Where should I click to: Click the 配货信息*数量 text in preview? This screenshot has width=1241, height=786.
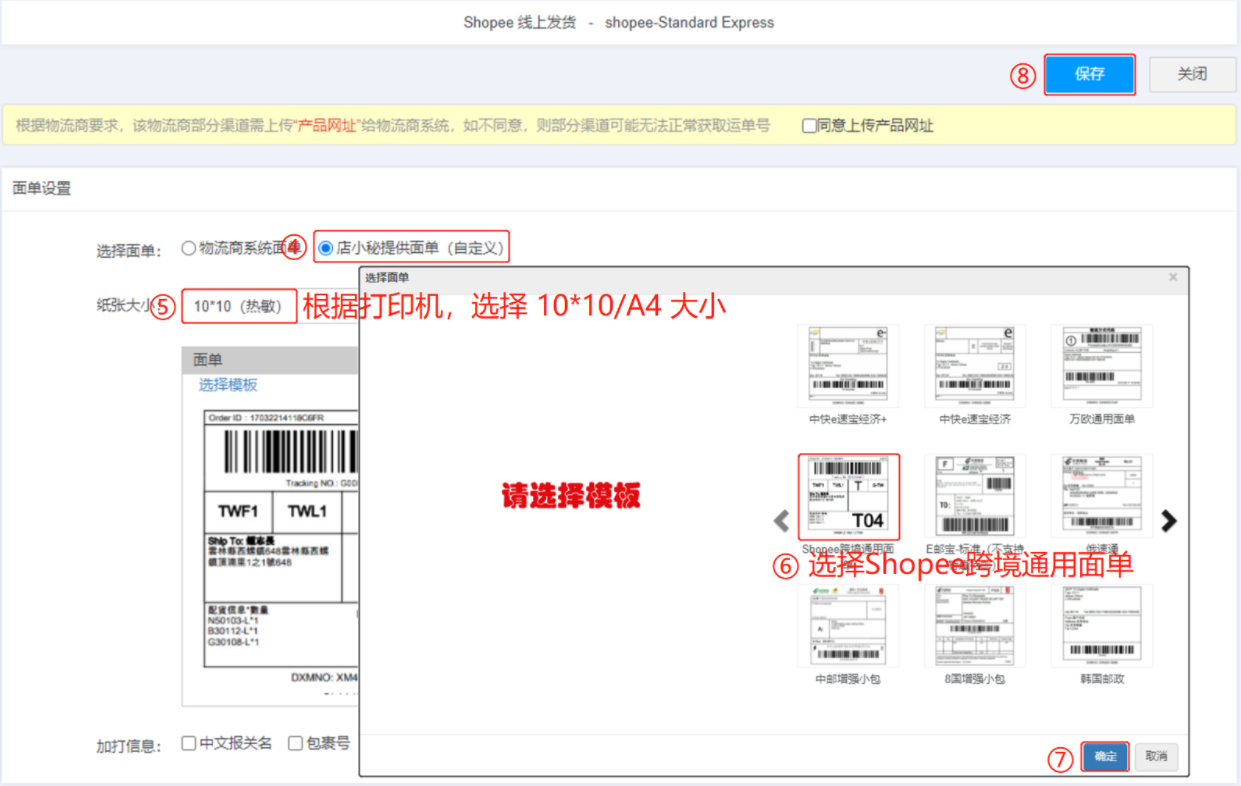click(238, 609)
